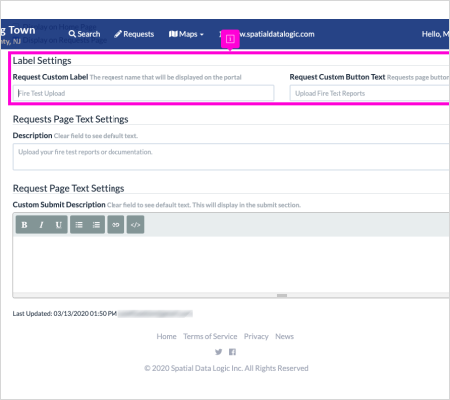This screenshot has height=400, width=450.
Task: Open the Privacy footer link
Action: 256,336
